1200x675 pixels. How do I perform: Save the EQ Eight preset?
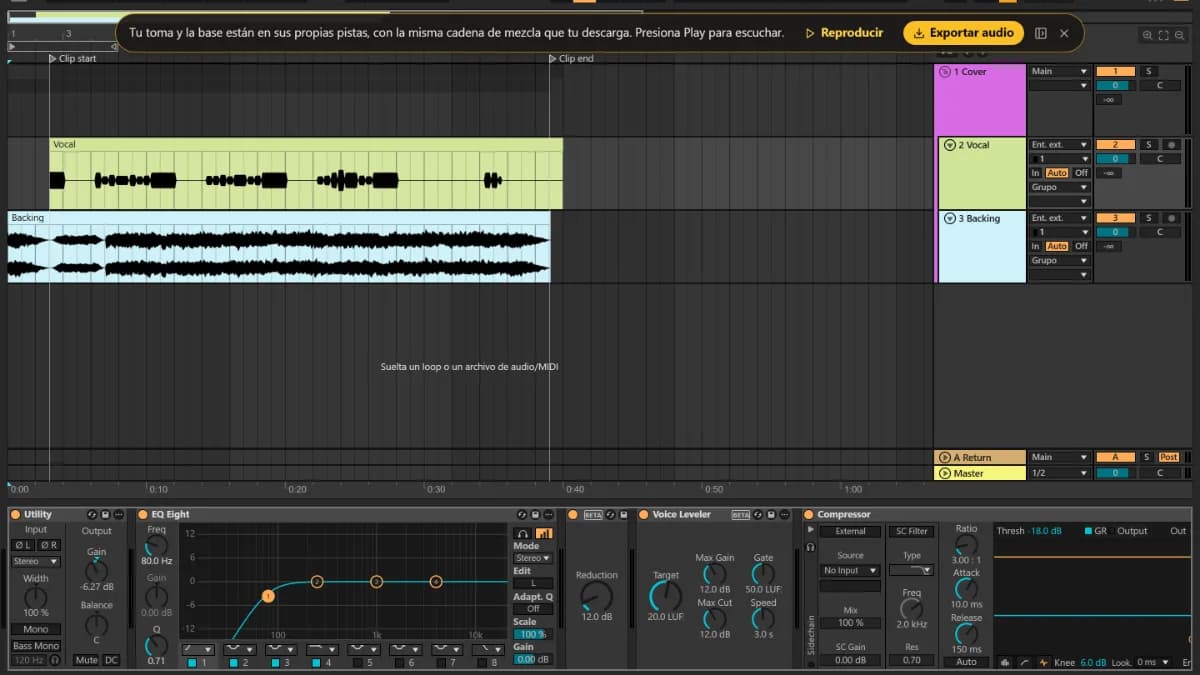coord(535,515)
